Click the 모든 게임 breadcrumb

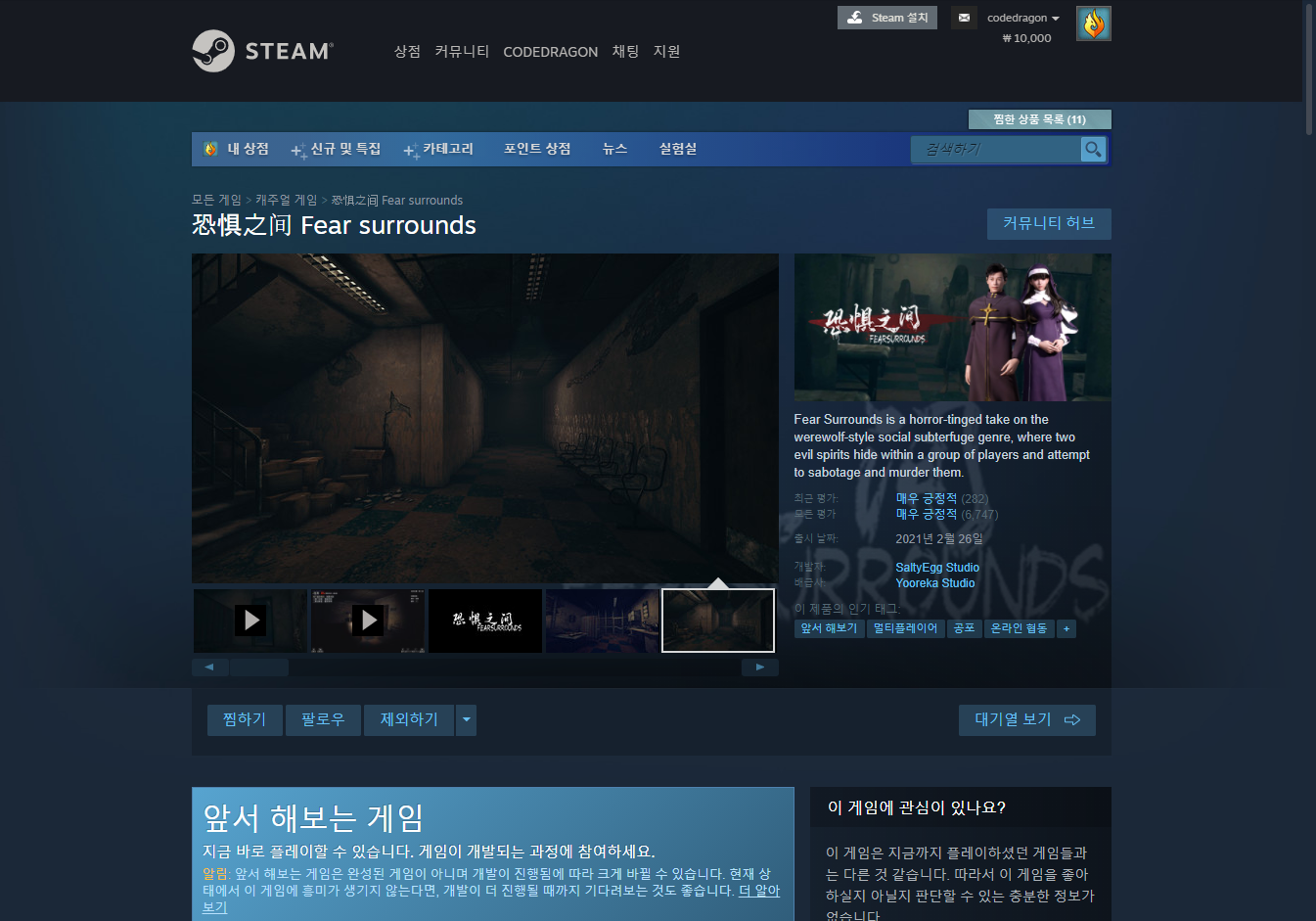216,200
